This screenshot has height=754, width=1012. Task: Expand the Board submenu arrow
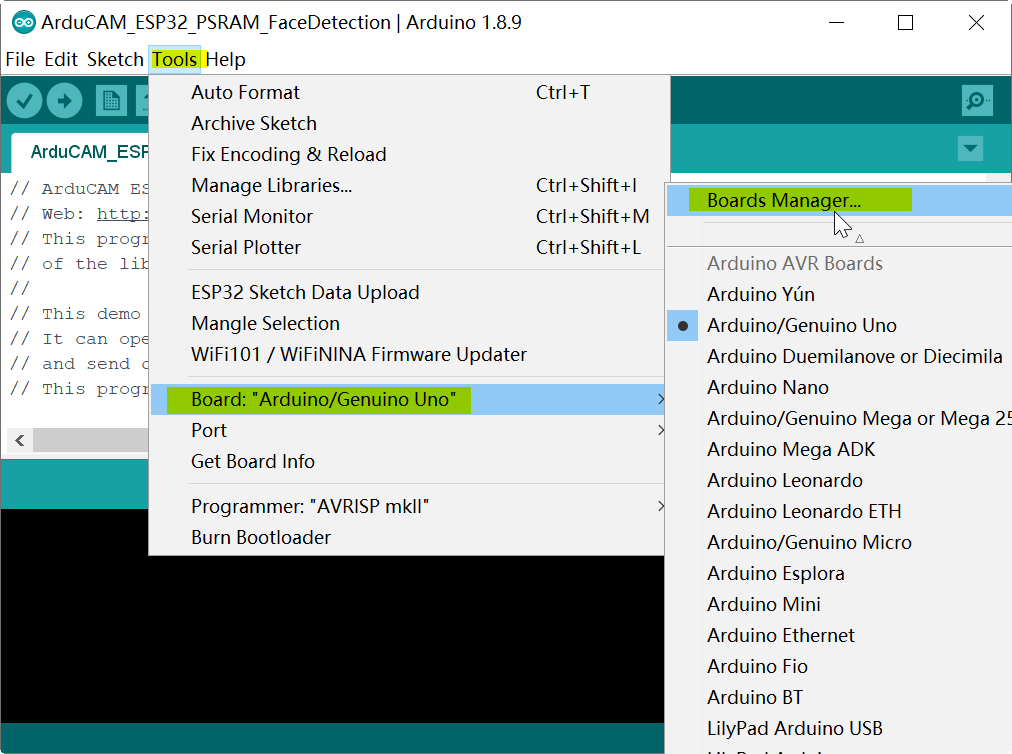660,400
